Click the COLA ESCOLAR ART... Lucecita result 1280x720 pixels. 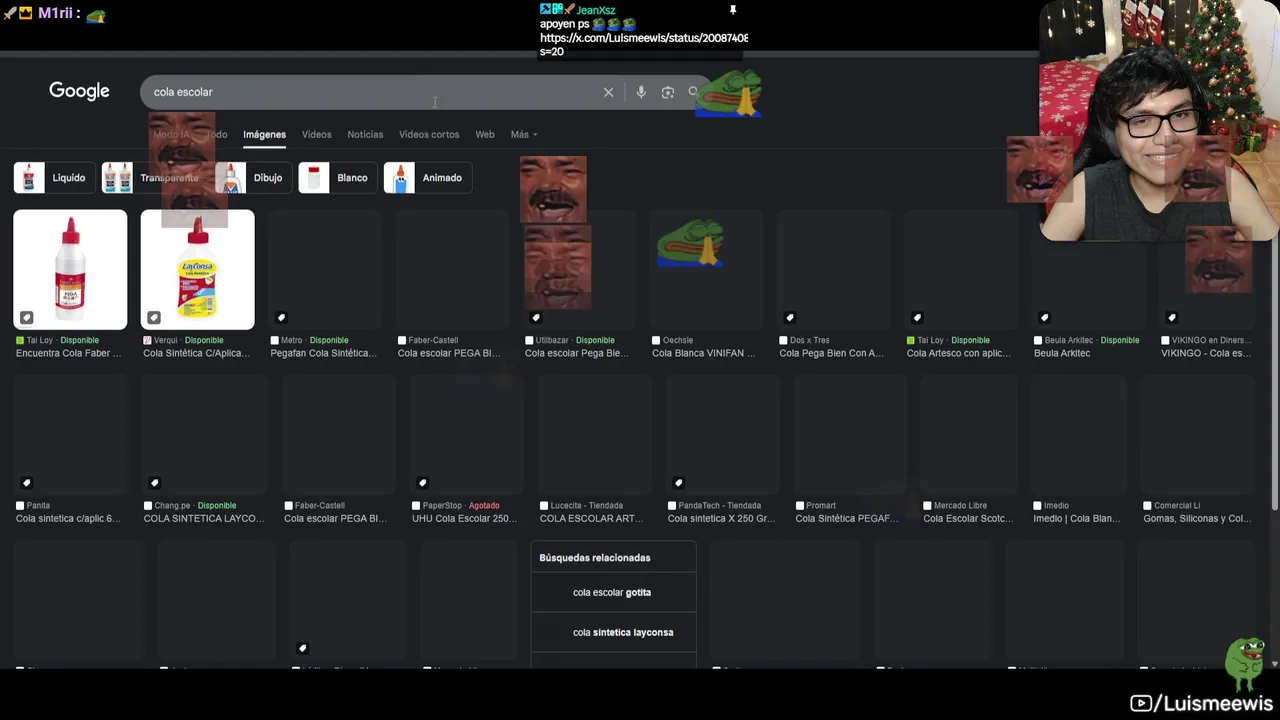[x=592, y=518]
